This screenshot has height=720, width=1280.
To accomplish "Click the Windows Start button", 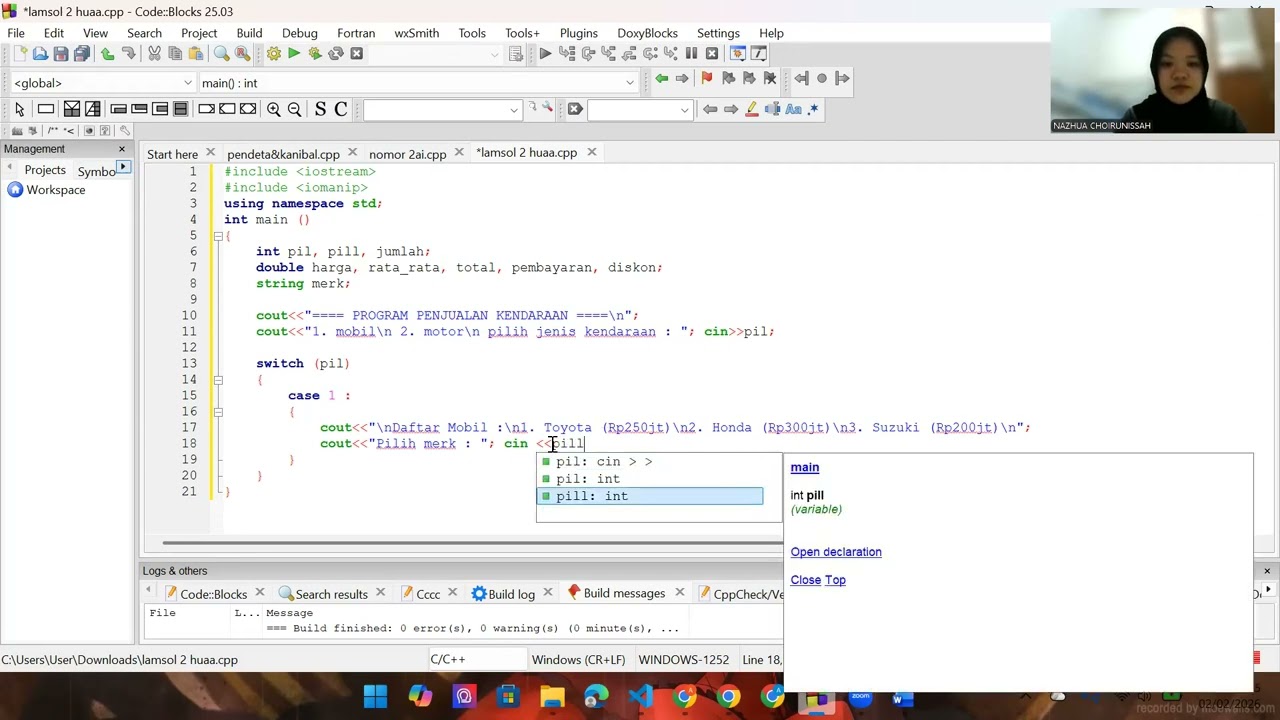I will [376, 697].
